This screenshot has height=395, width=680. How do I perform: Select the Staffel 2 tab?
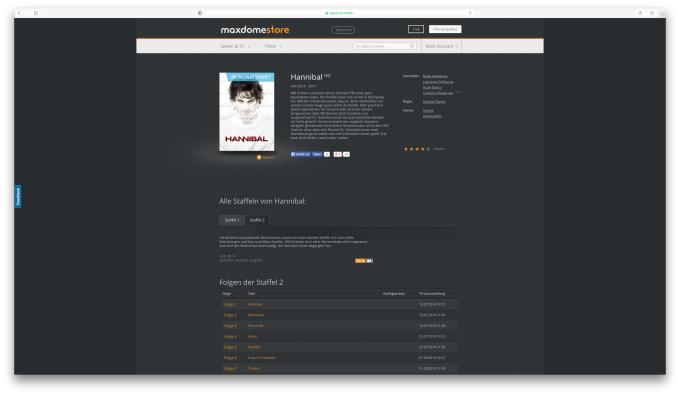pyautogui.click(x=257, y=220)
